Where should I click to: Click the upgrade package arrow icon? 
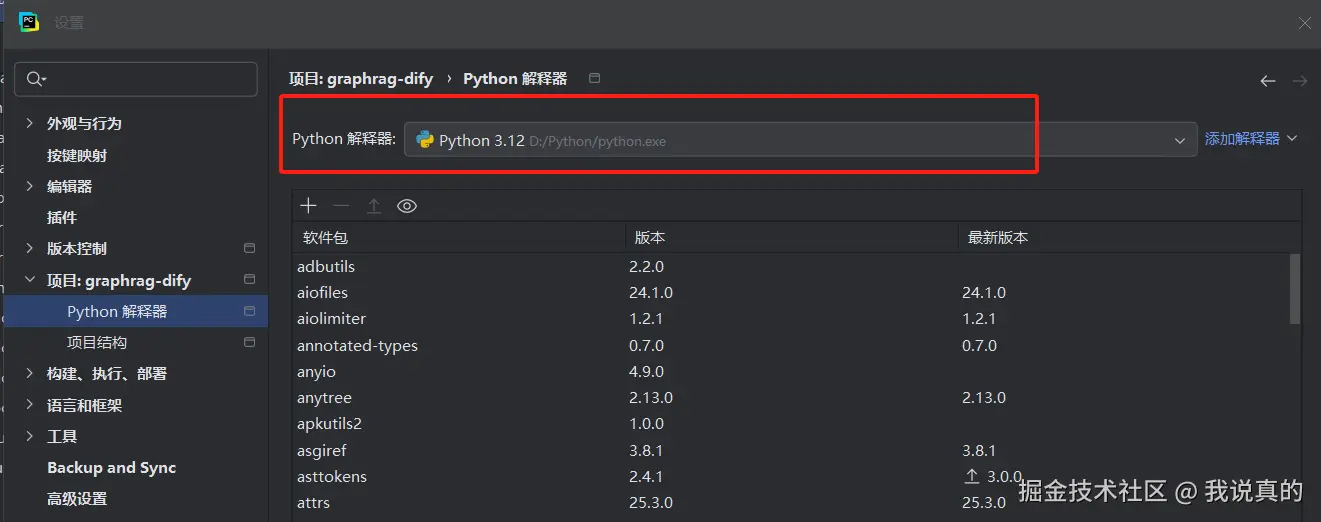click(x=374, y=206)
